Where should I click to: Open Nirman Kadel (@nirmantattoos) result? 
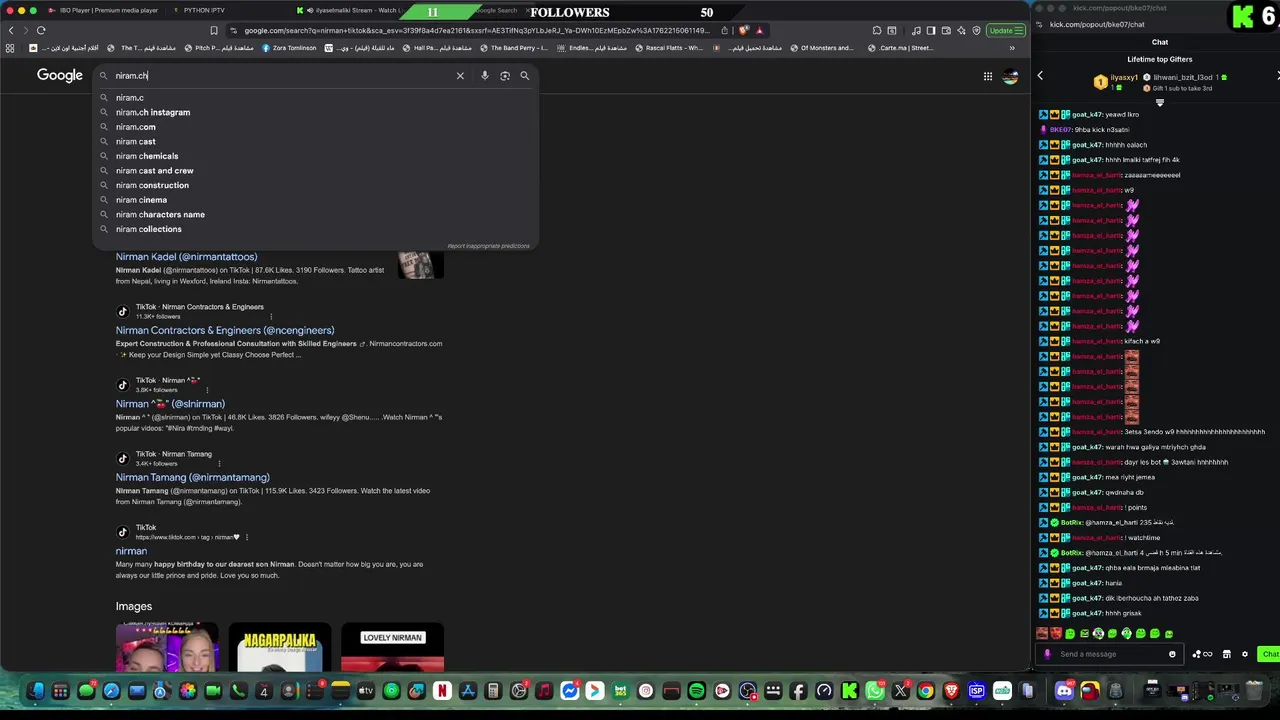pyautogui.click(x=186, y=257)
